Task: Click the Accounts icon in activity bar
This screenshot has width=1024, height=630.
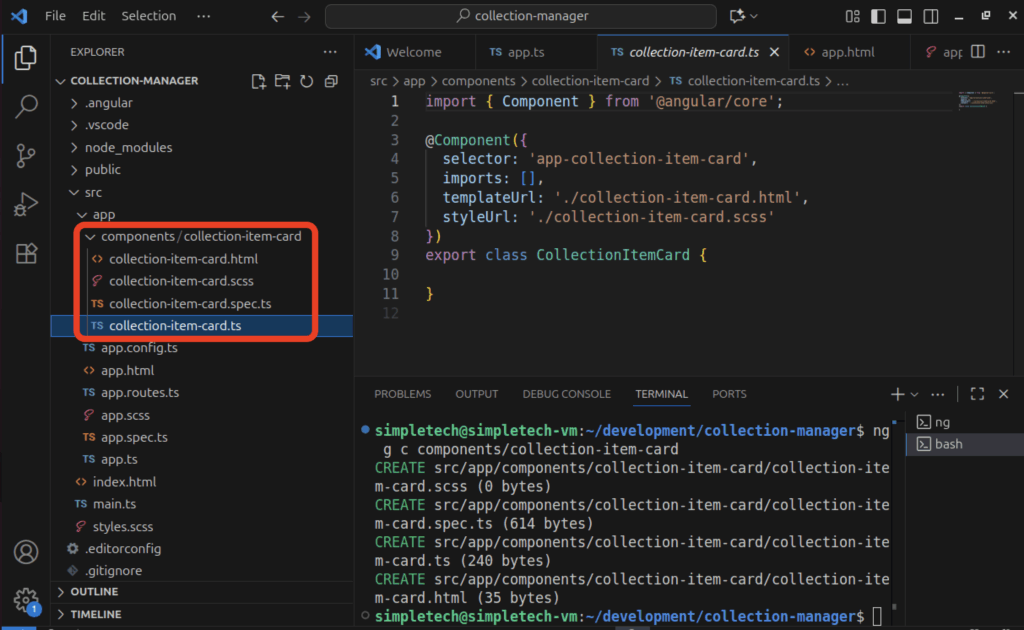Action: click(27, 552)
